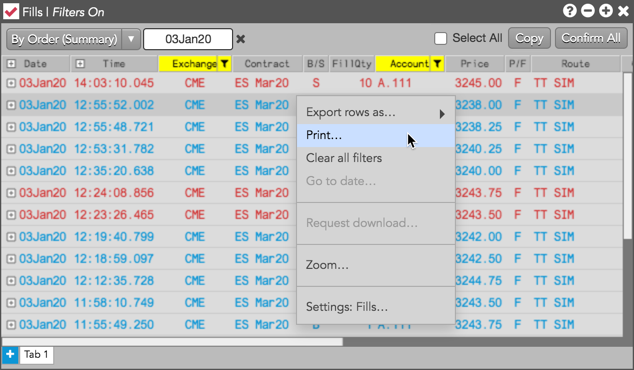Click the Confirm All button
The image size is (634, 370).
tap(591, 38)
